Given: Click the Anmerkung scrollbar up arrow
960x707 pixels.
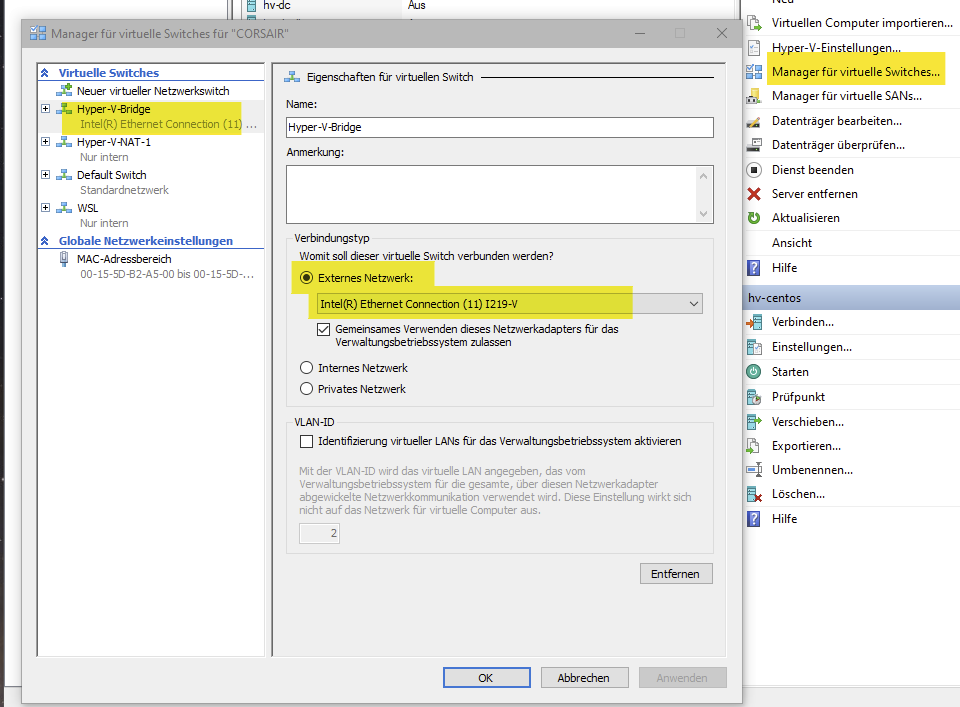Looking at the screenshot, I should (703, 176).
